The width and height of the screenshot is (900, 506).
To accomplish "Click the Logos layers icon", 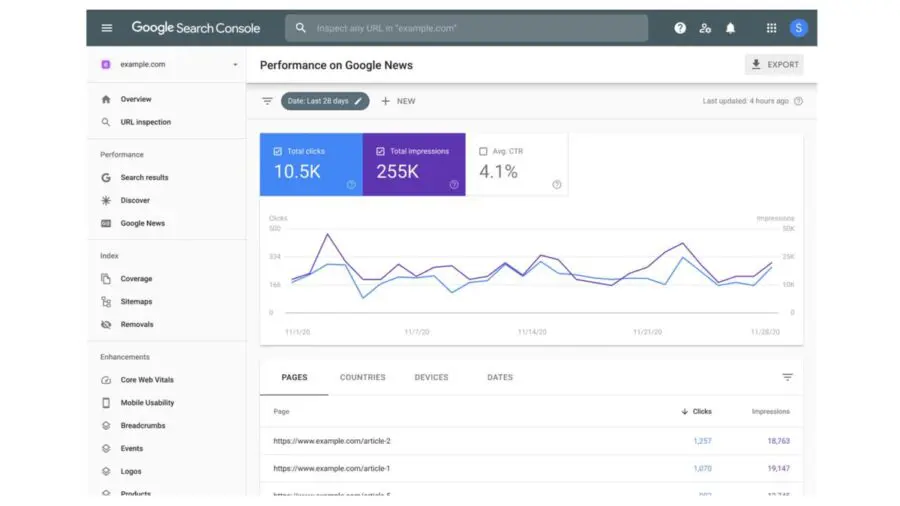I will (x=106, y=472).
